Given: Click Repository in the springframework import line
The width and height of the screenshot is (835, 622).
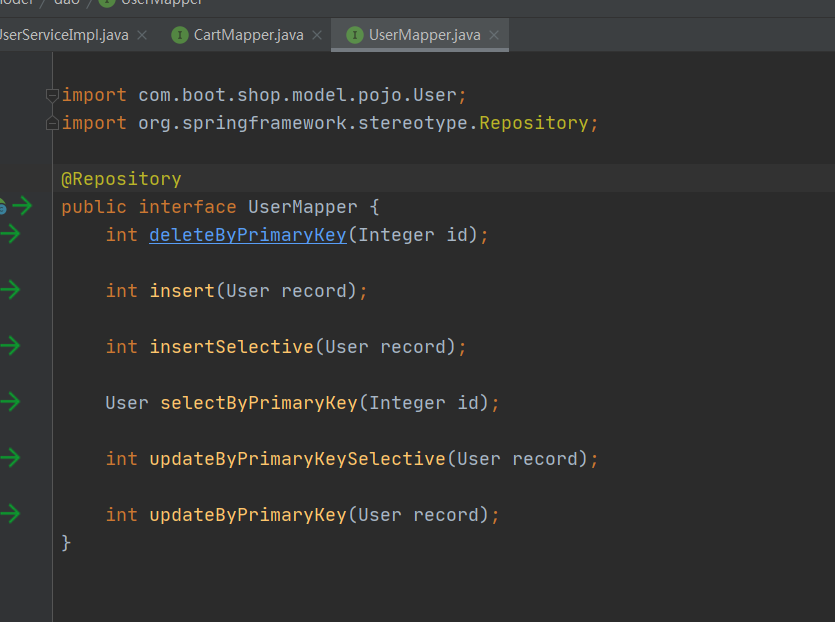Looking at the screenshot, I should (x=534, y=123).
